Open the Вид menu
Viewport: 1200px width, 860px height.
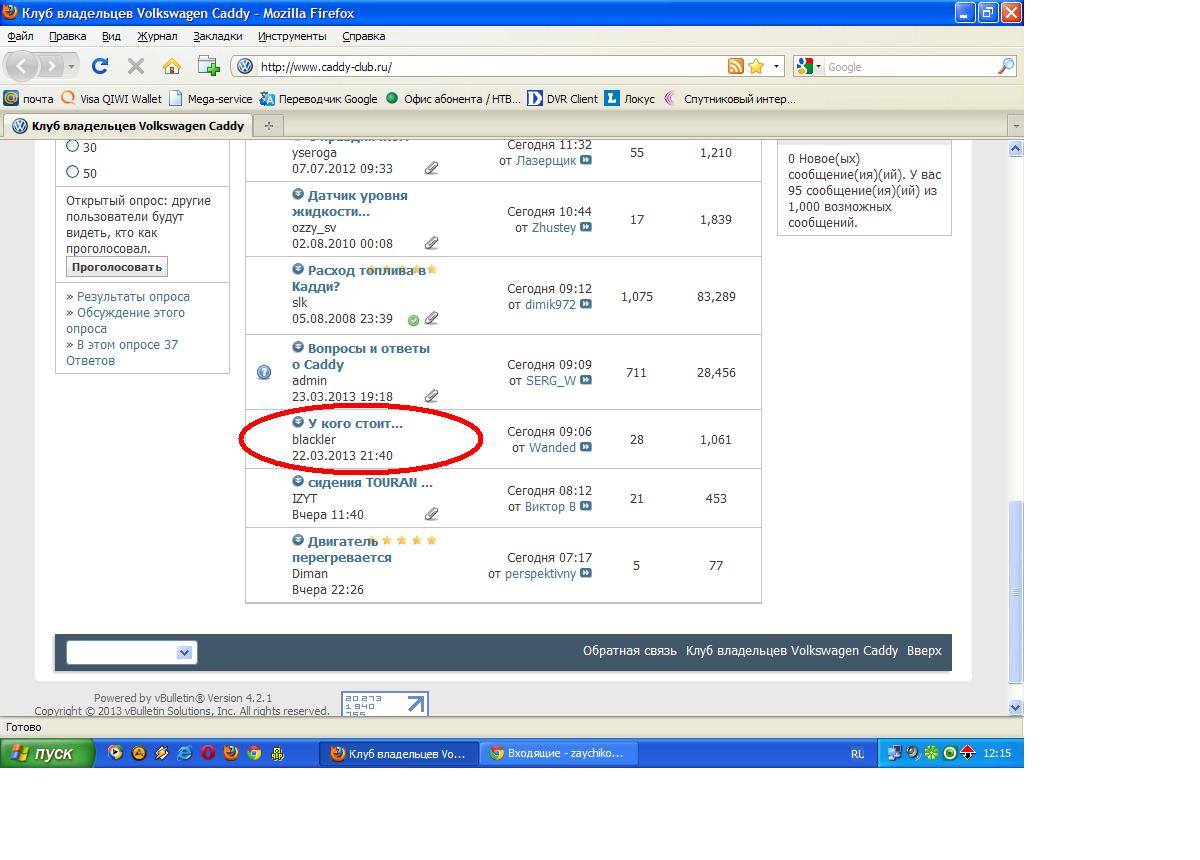[111, 36]
